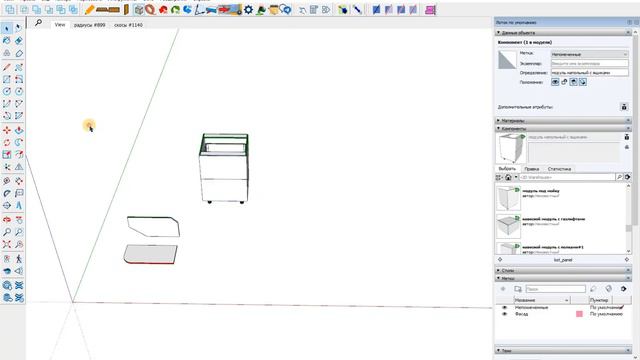
Task: Toggle the receive shadows icon in entity info
Action: pos(573,82)
